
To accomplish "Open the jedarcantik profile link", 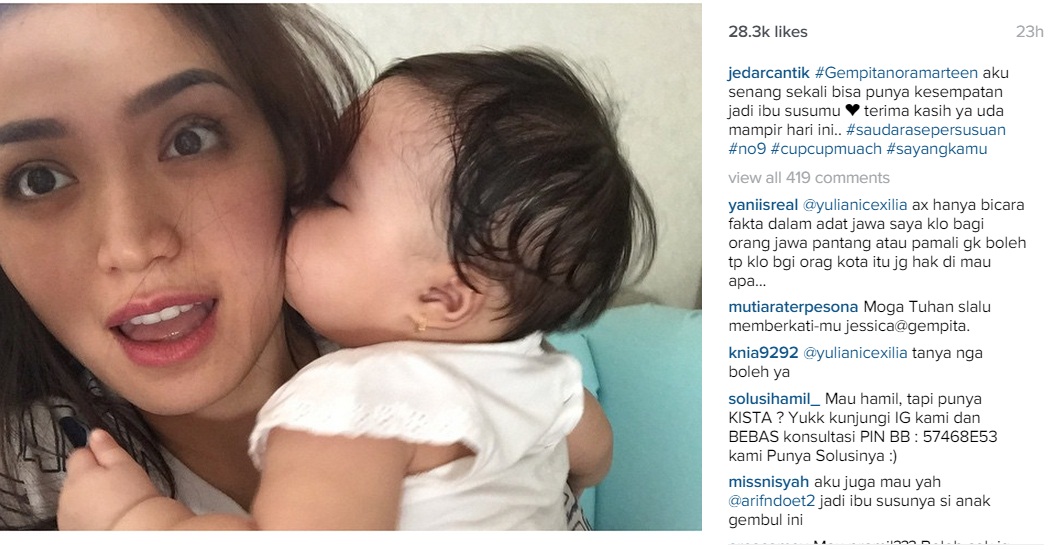I will 769,73.
